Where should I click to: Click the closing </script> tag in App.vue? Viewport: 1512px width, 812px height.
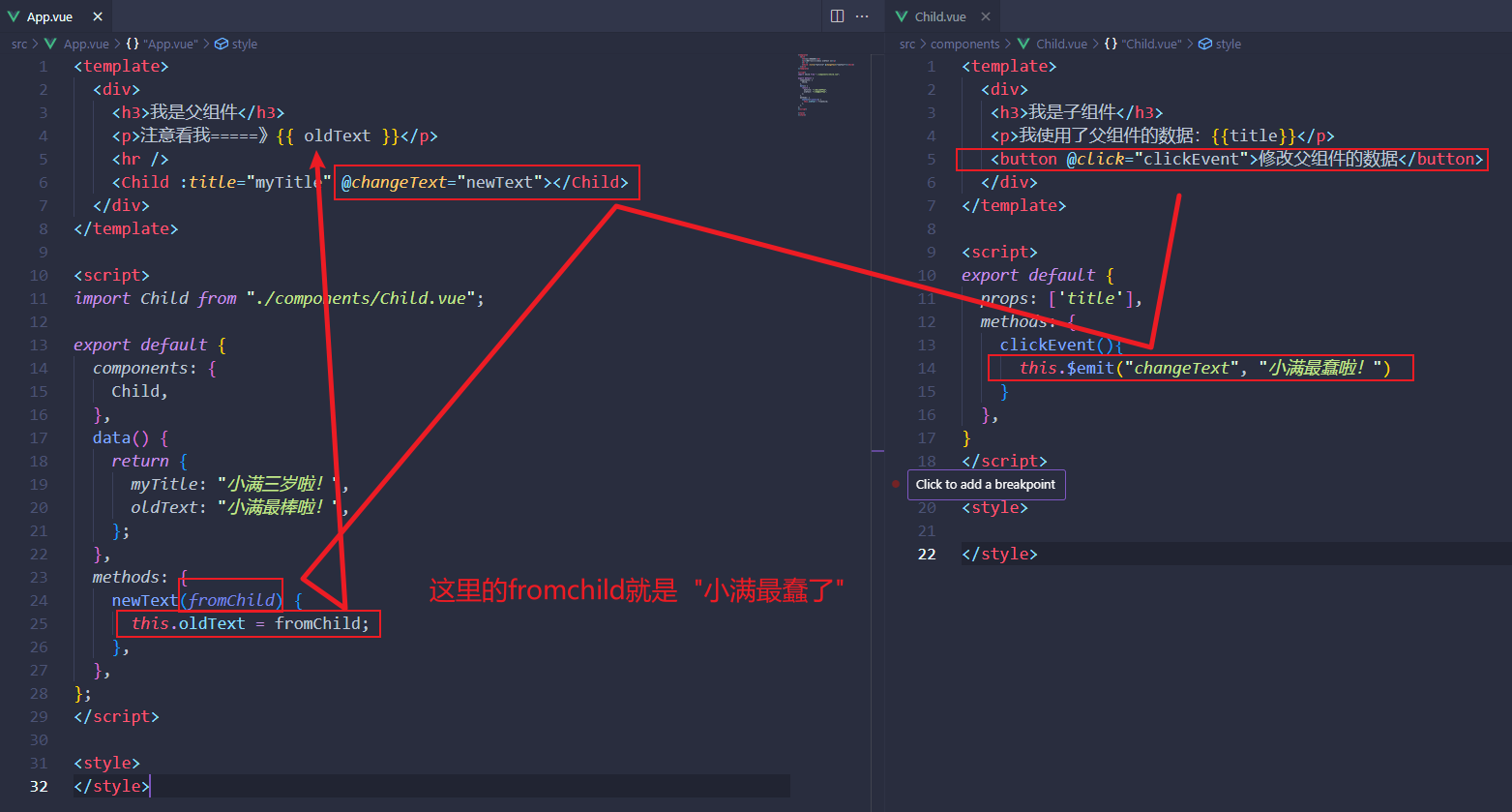116,716
